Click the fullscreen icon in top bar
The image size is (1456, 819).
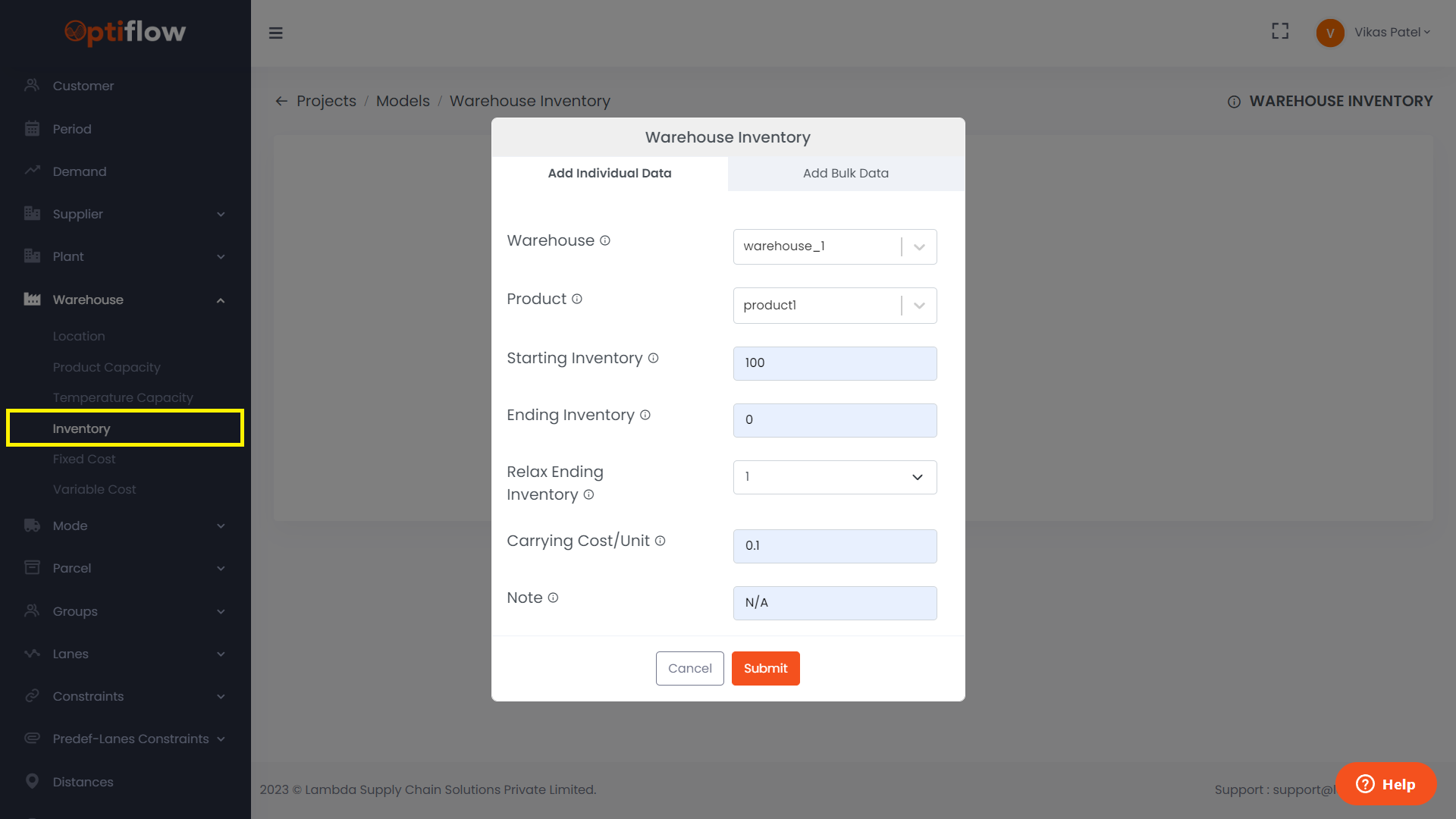click(x=1279, y=31)
